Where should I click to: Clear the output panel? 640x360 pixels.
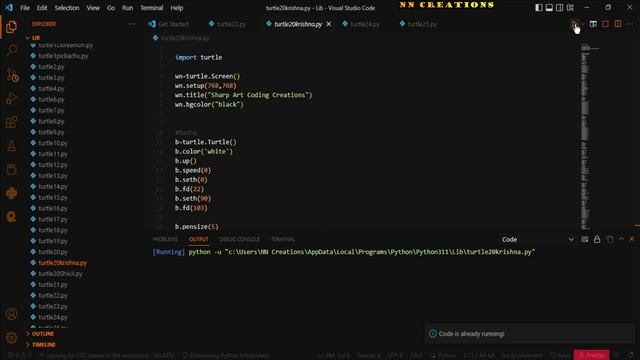click(x=584, y=239)
